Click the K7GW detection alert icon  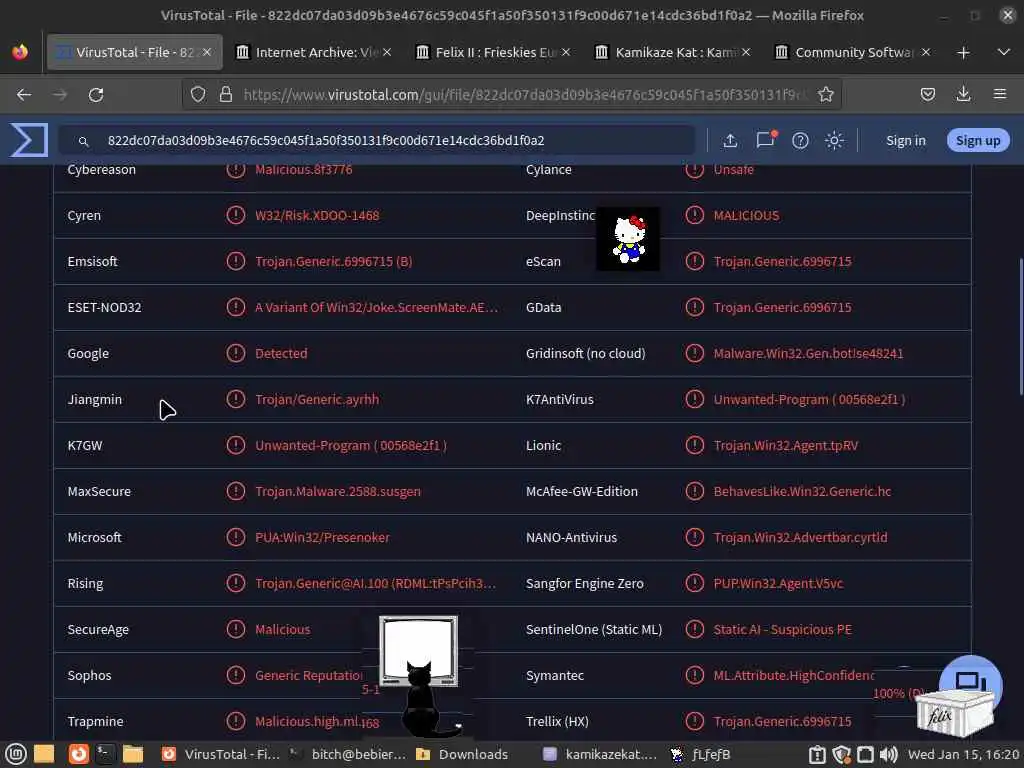pos(235,445)
